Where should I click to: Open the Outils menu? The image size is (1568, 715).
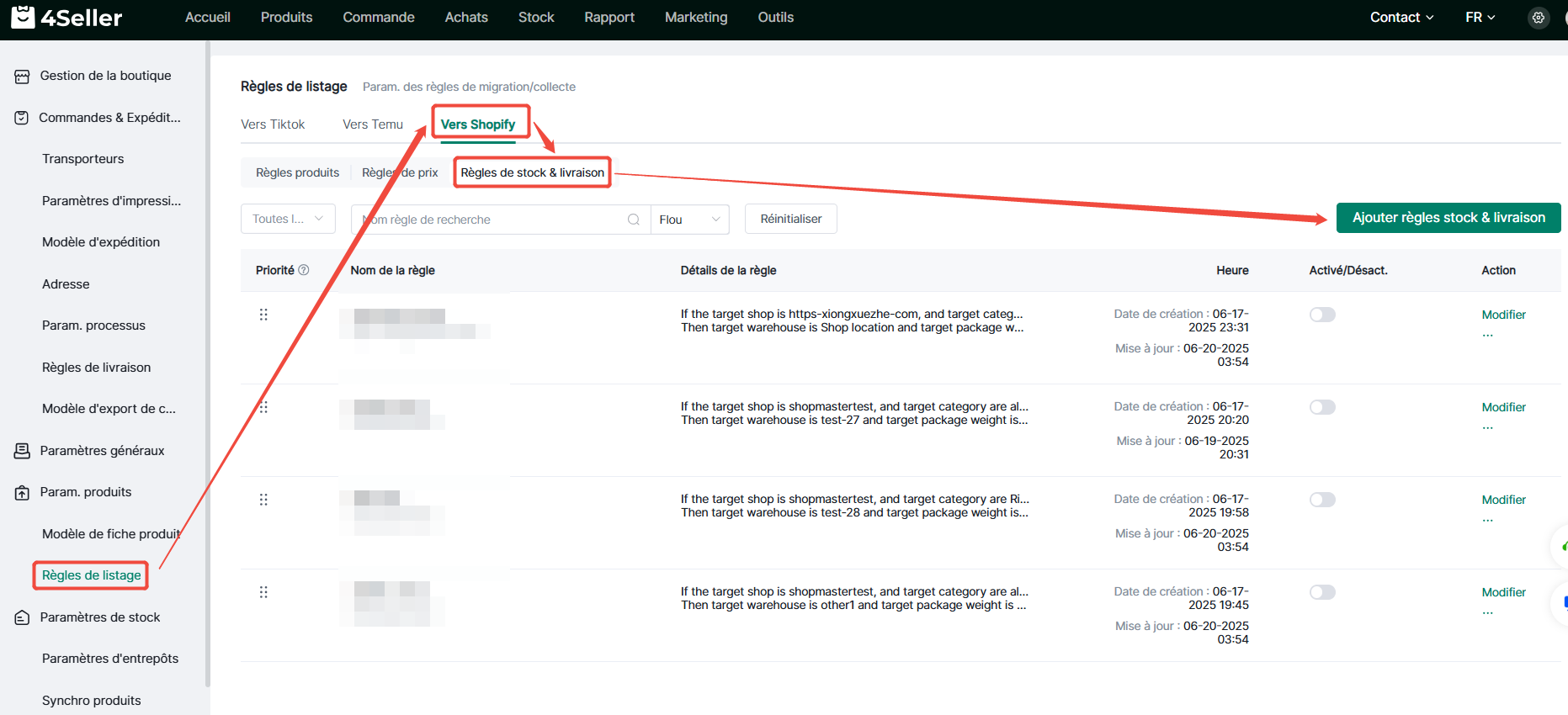tap(775, 17)
